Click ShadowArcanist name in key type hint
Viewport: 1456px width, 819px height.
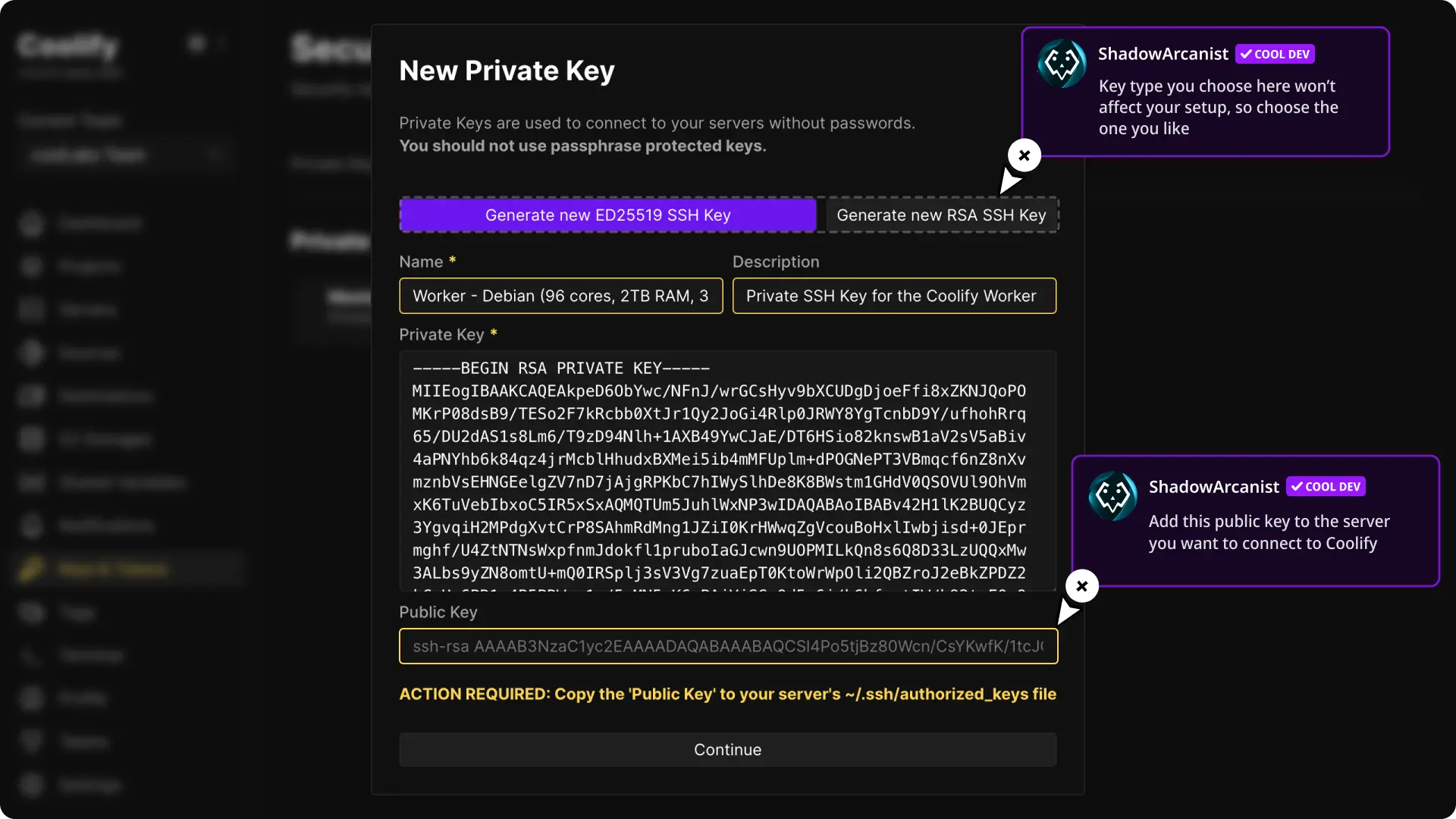(x=1163, y=54)
